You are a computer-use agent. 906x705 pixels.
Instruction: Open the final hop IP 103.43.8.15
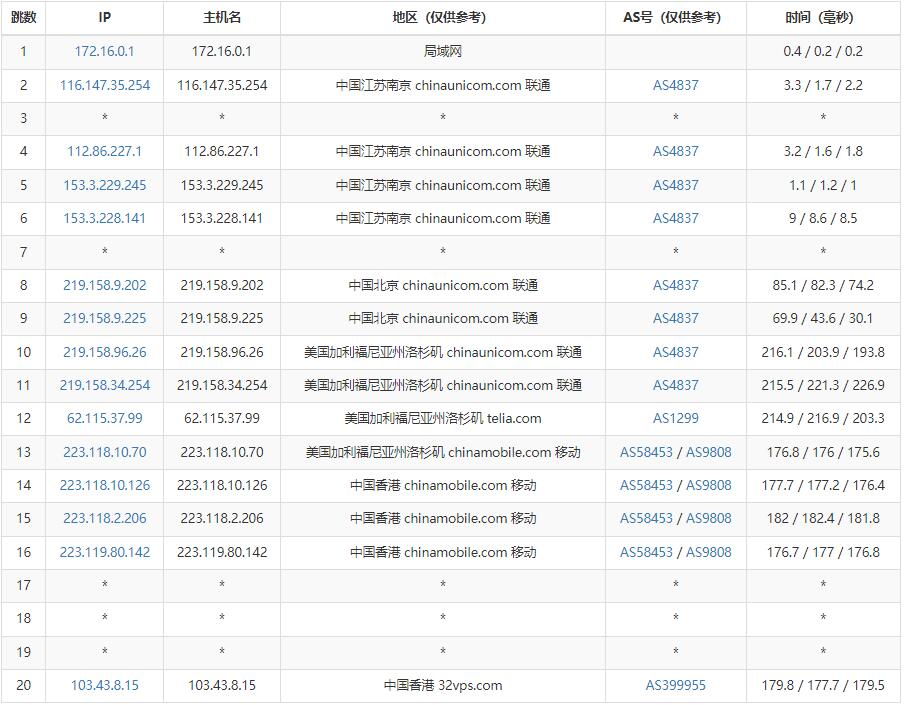coord(104,685)
